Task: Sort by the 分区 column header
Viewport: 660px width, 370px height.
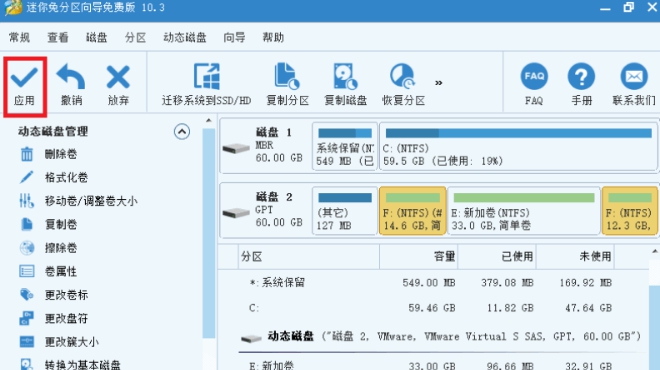Action: pyautogui.click(x=309, y=256)
